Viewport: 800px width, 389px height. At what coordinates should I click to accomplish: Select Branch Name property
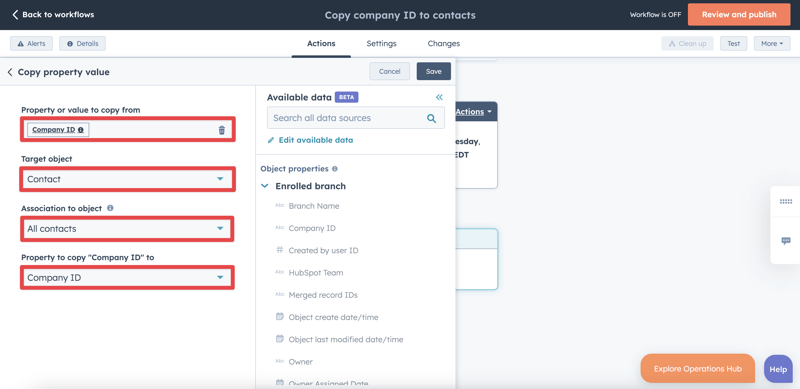314,206
